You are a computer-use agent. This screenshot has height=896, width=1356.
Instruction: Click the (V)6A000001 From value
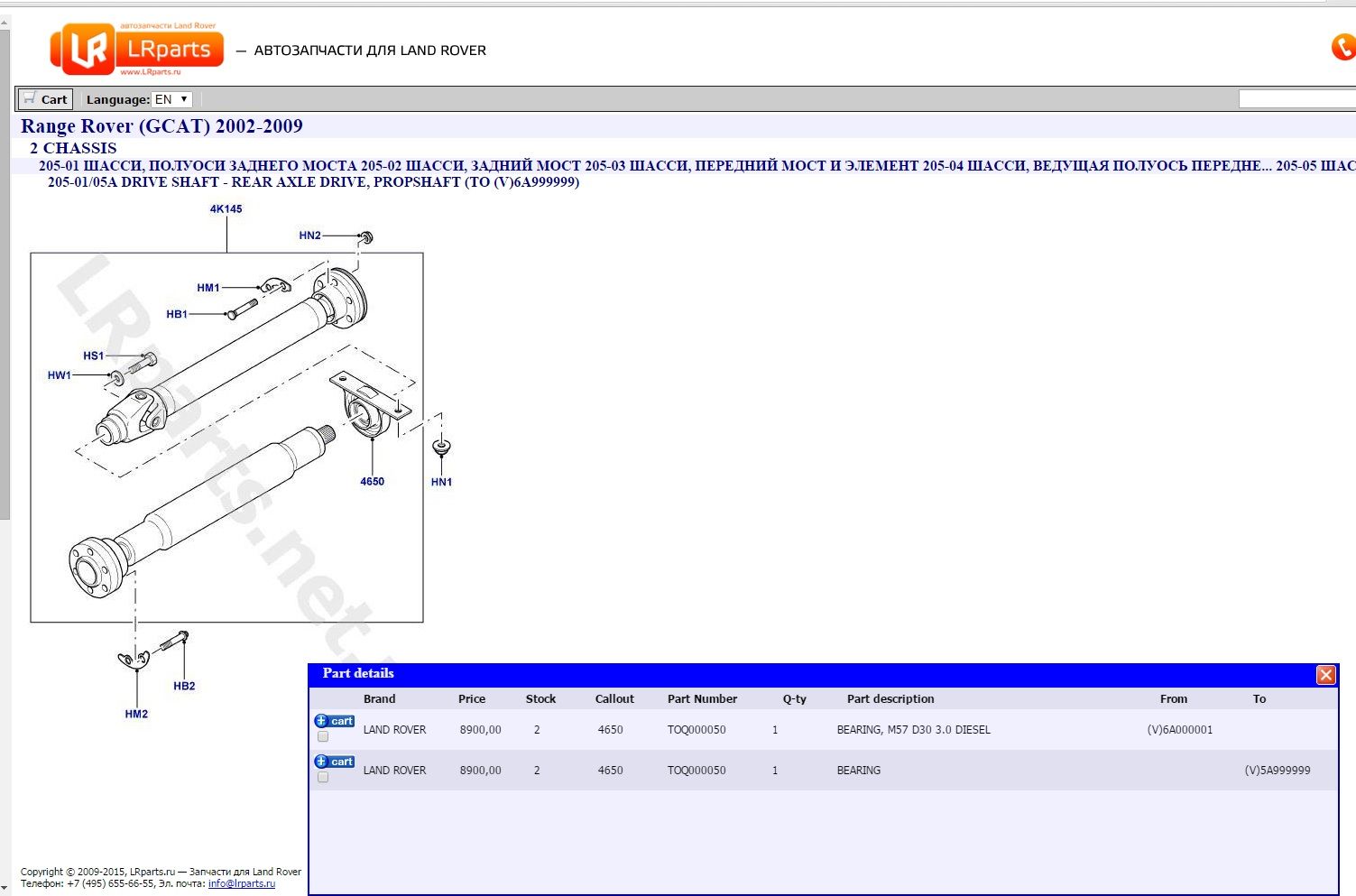coord(1180,730)
